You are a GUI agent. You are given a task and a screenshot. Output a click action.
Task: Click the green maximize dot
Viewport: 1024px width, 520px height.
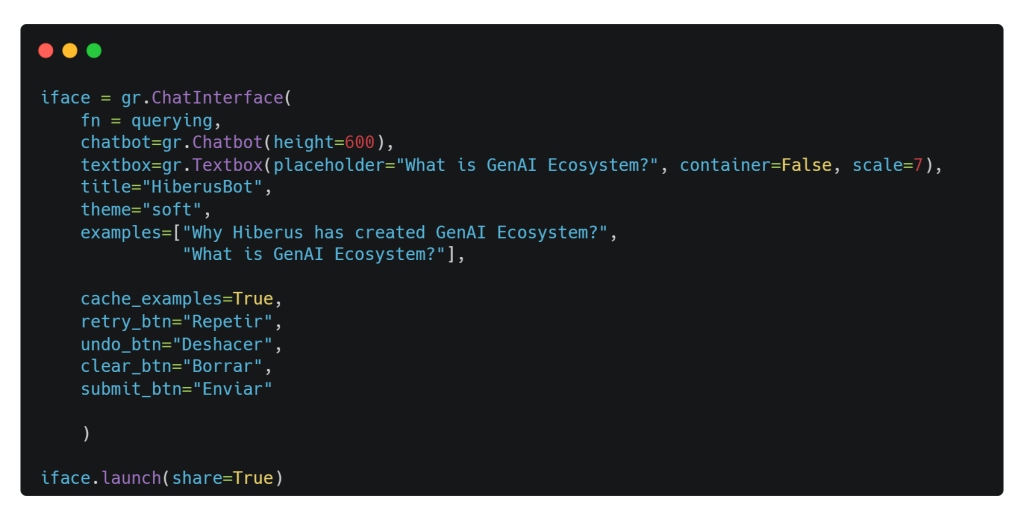(94, 50)
